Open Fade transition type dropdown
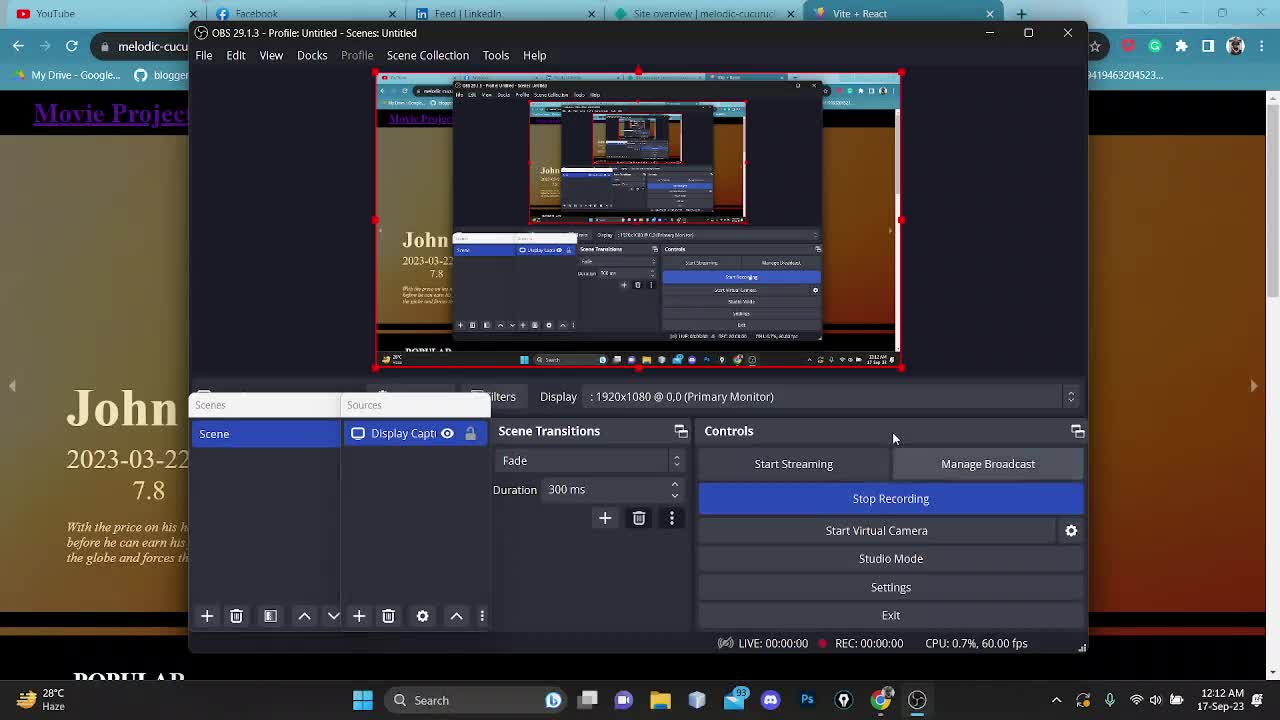 pos(590,460)
